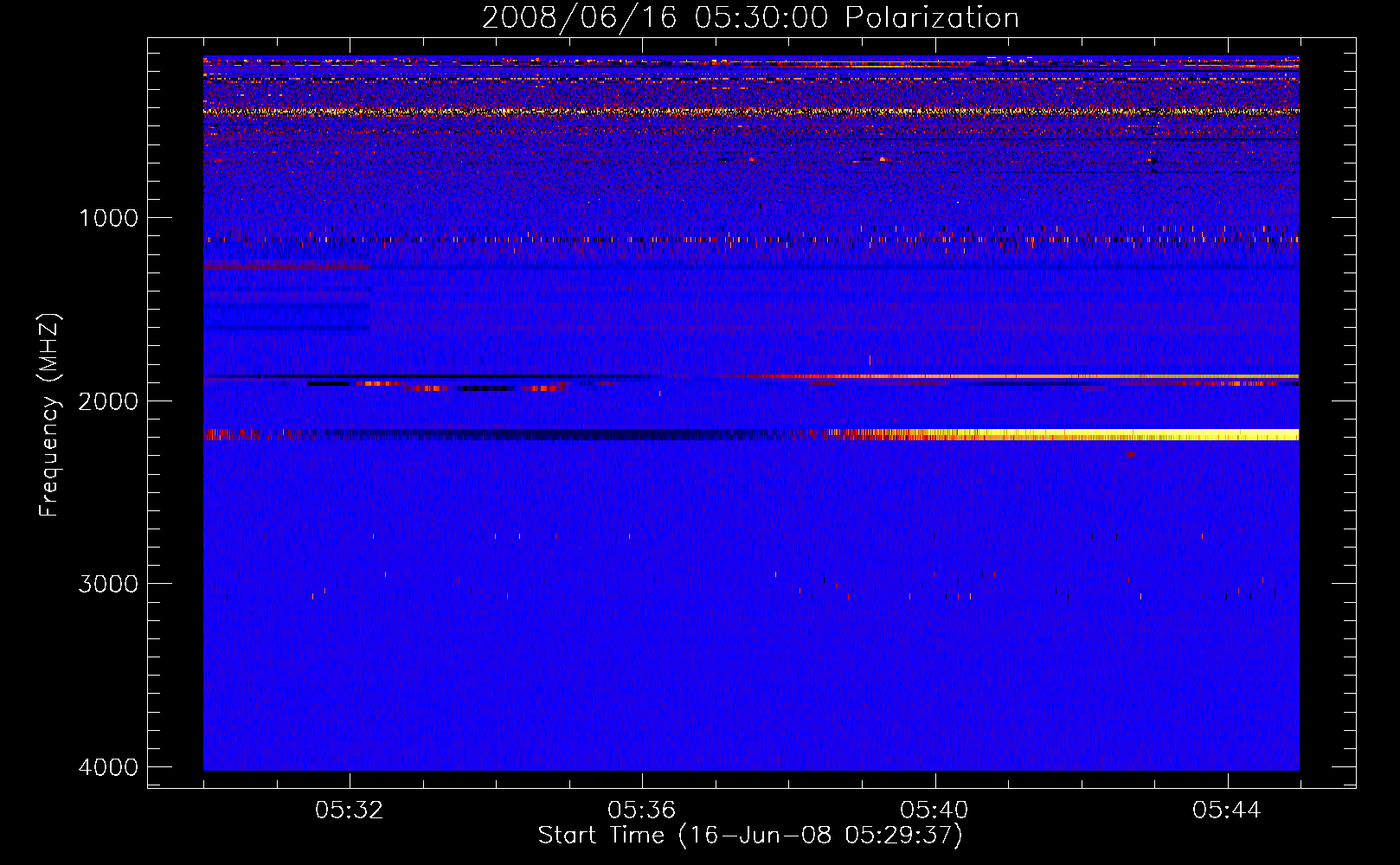1400x865 pixels.
Task: Click the 'Start Time (16-Jun-08 05:29:37)' label
Action: click(750, 836)
